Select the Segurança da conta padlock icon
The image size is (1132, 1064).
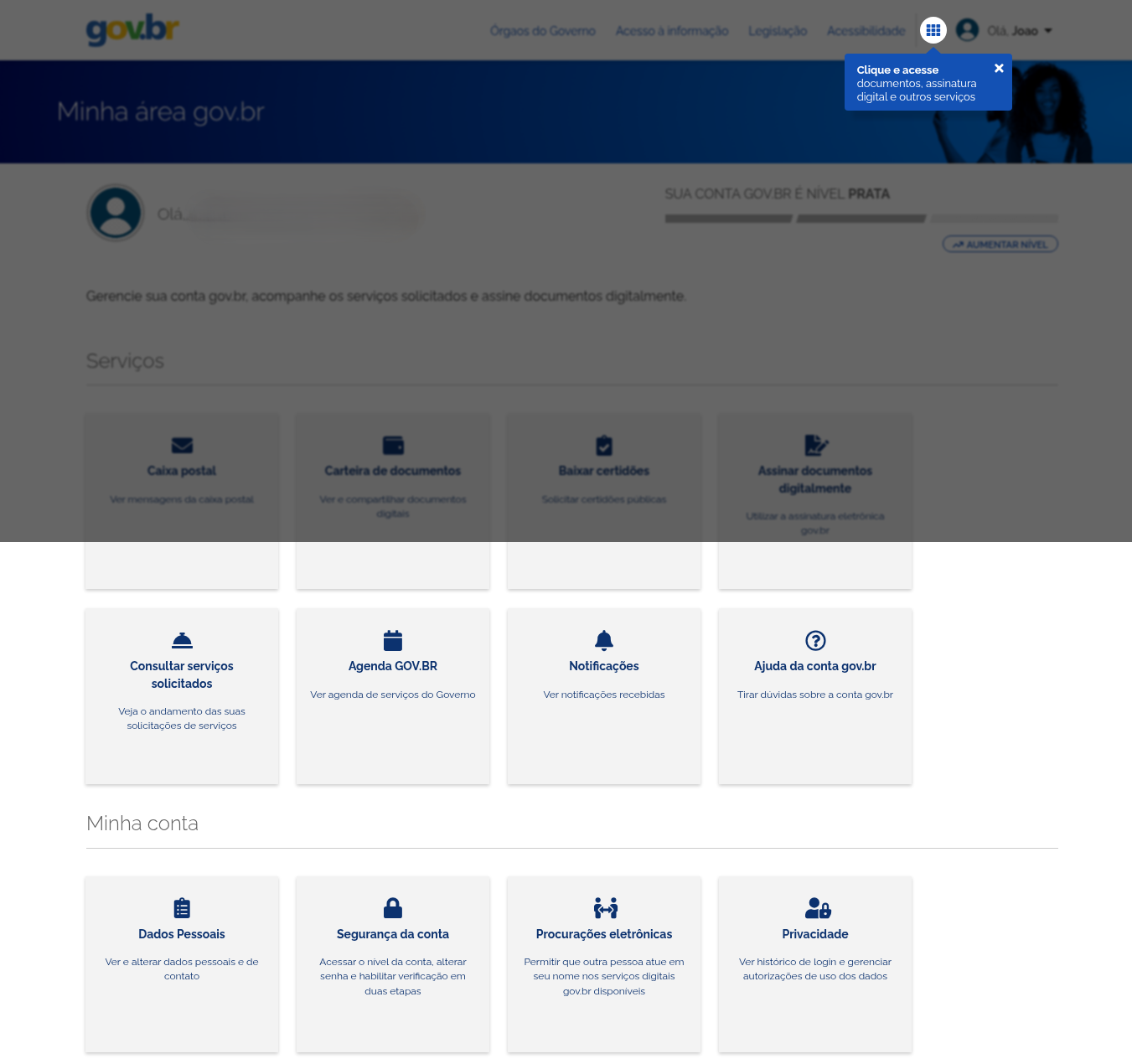(392, 908)
